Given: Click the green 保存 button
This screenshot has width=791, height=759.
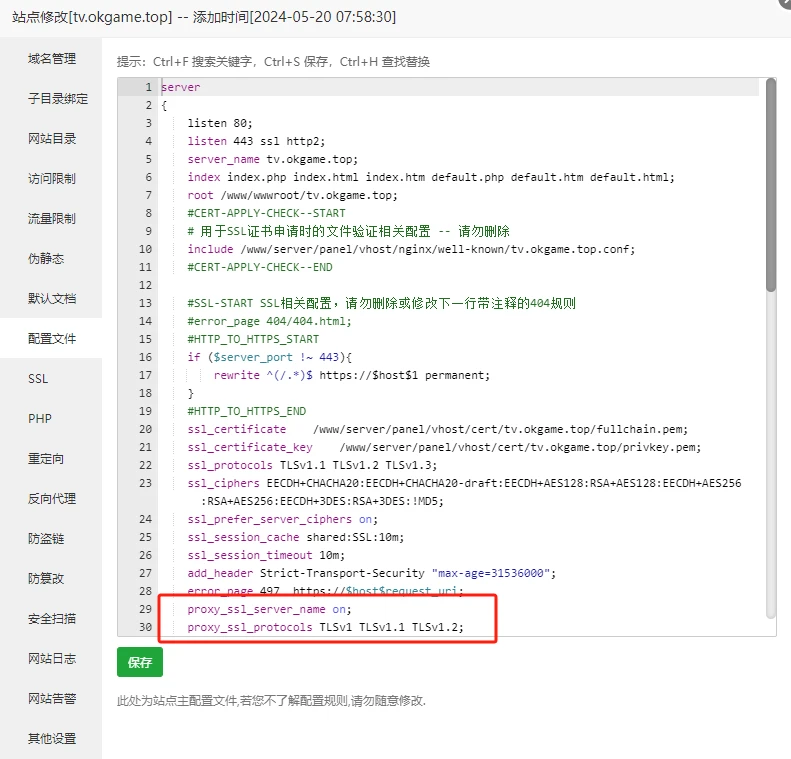Looking at the screenshot, I should pos(139,662).
